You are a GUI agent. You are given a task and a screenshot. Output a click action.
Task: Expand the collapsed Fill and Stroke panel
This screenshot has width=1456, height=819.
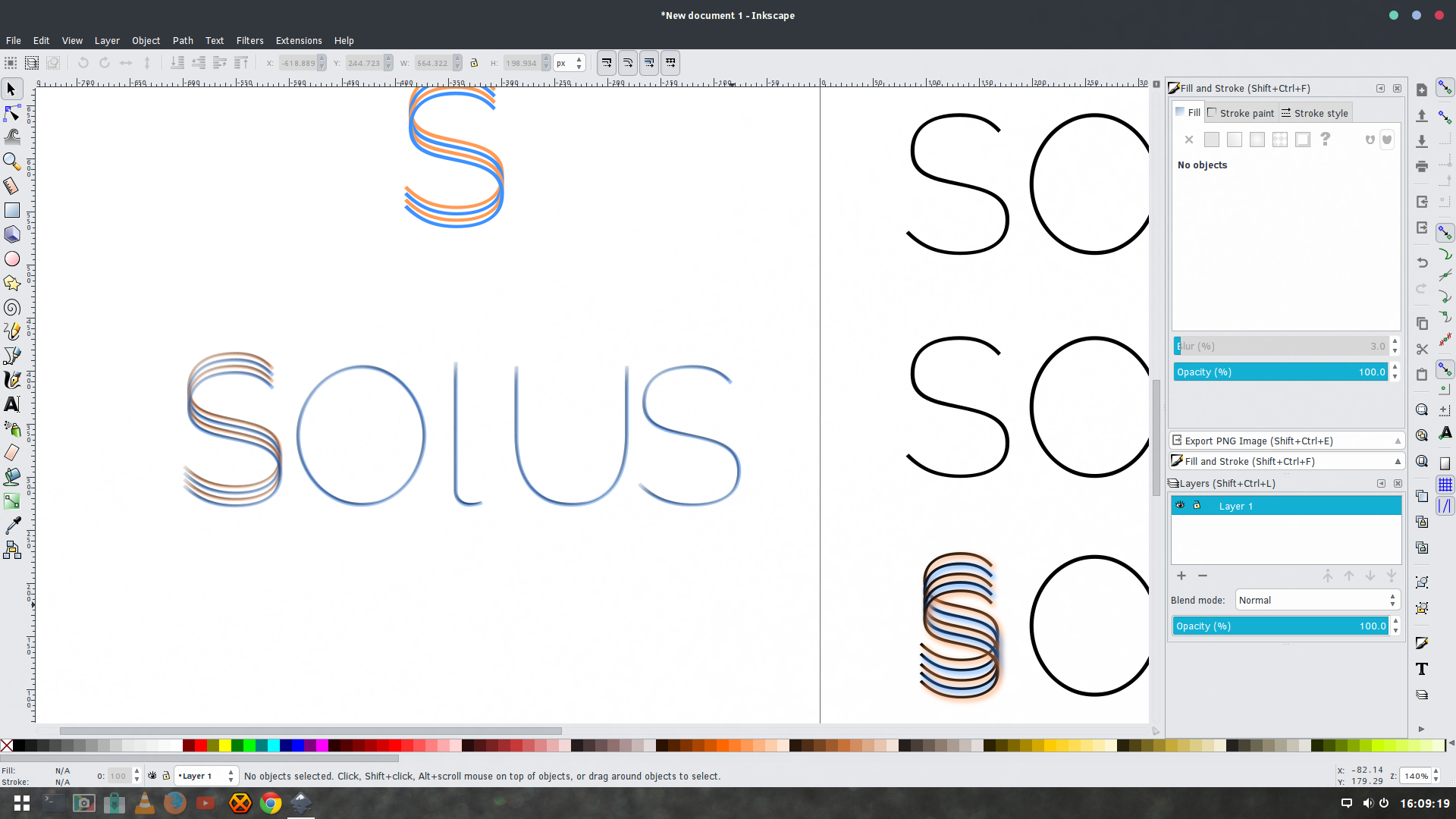point(1287,461)
